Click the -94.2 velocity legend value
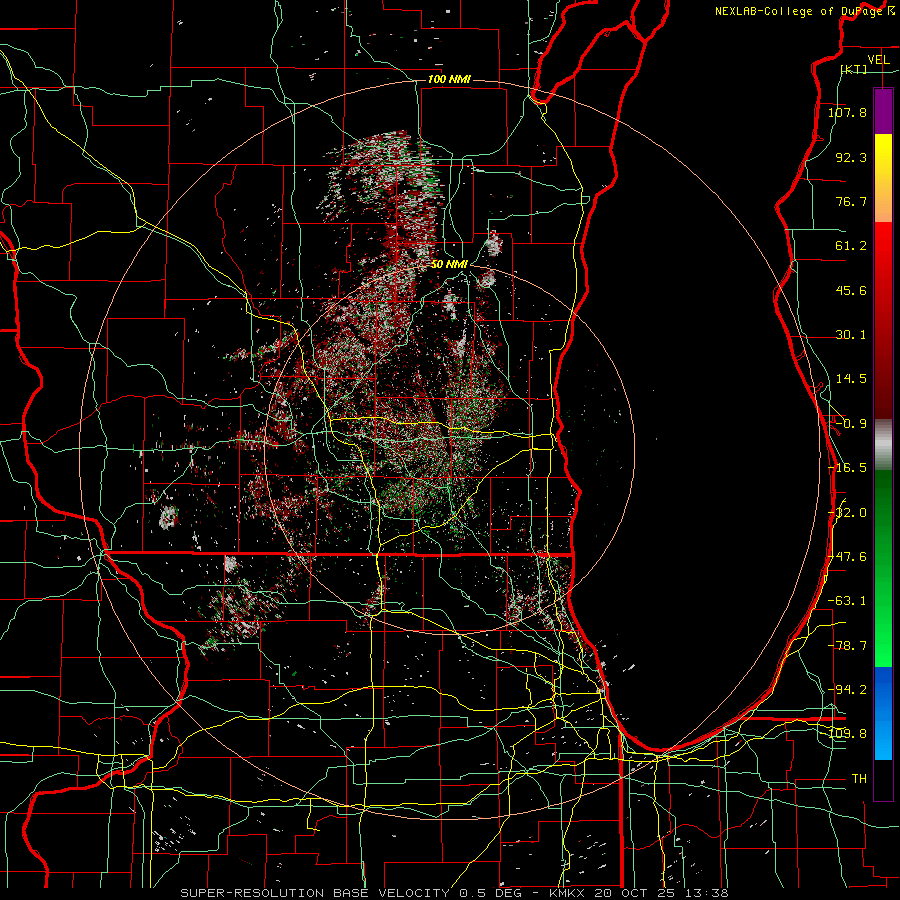The height and width of the screenshot is (900, 900). tap(847, 689)
